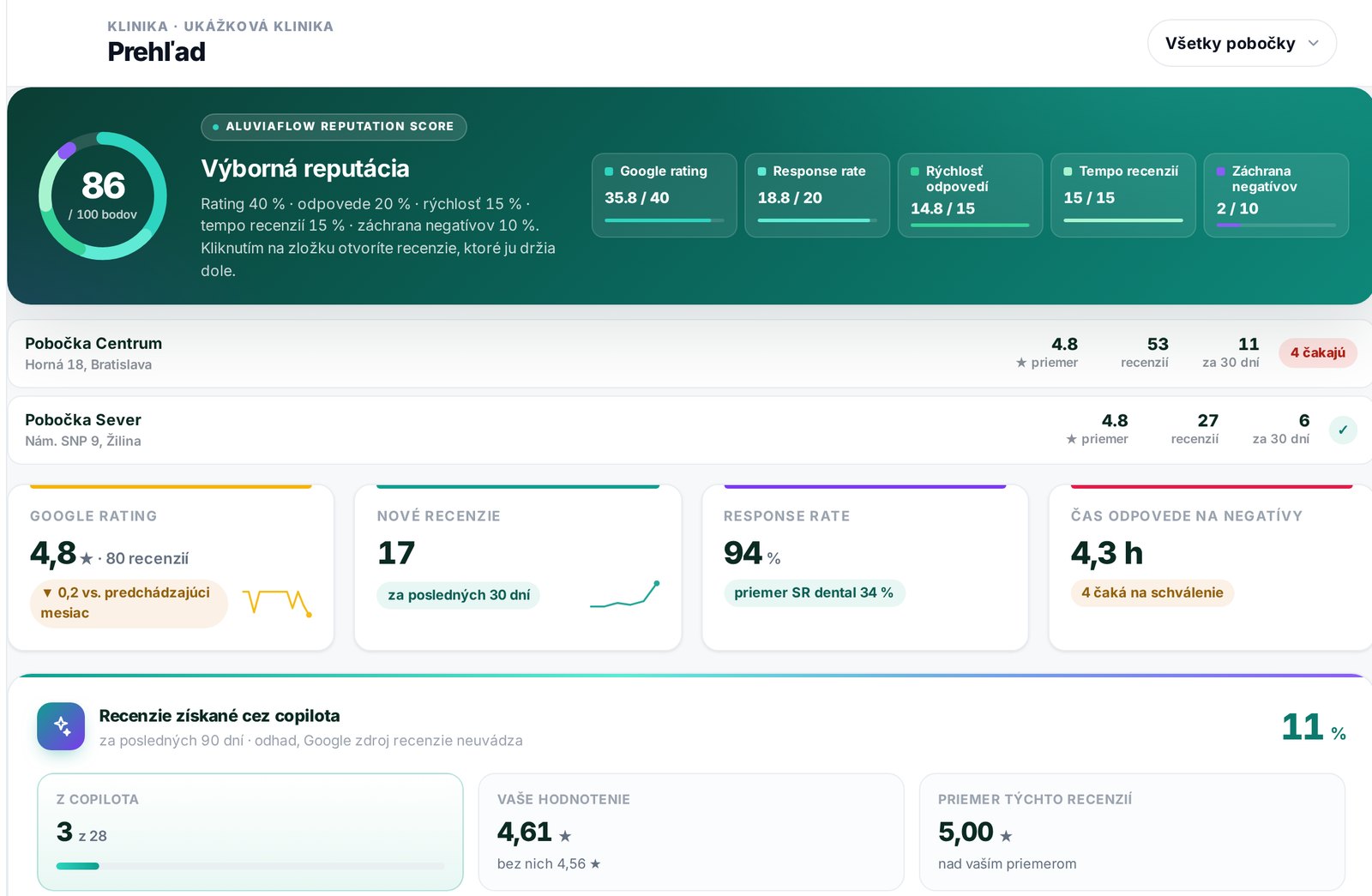Click the Záchrana negatívov 2 / 10 progress bar
Image resolution: width=1372 pixels, height=896 pixels.
1276,225
